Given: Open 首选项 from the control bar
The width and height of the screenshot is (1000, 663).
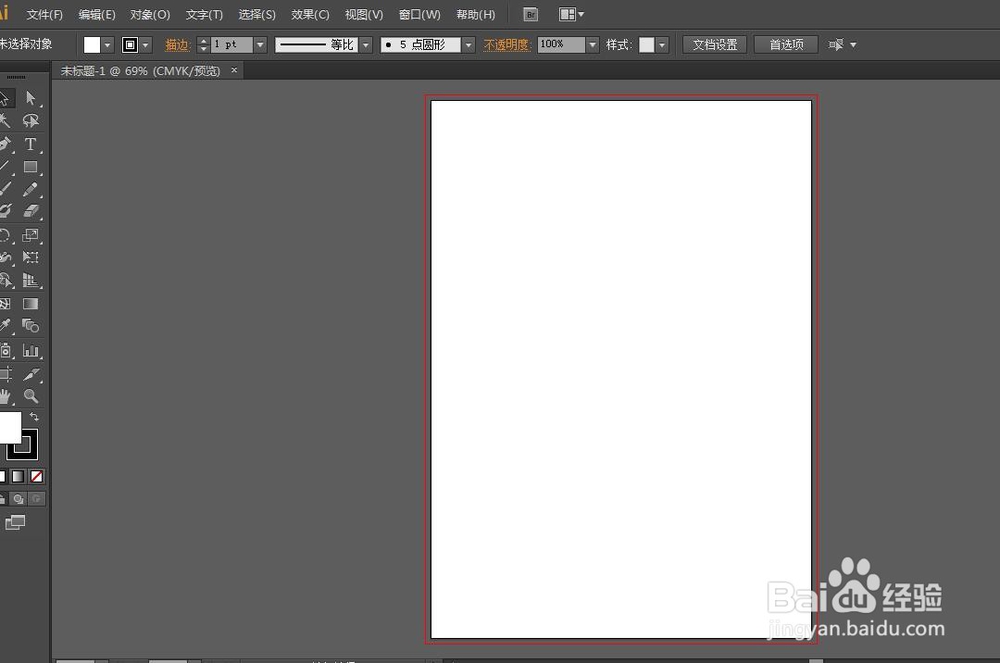Looking at the screenshot, I should tap(786, 44).
